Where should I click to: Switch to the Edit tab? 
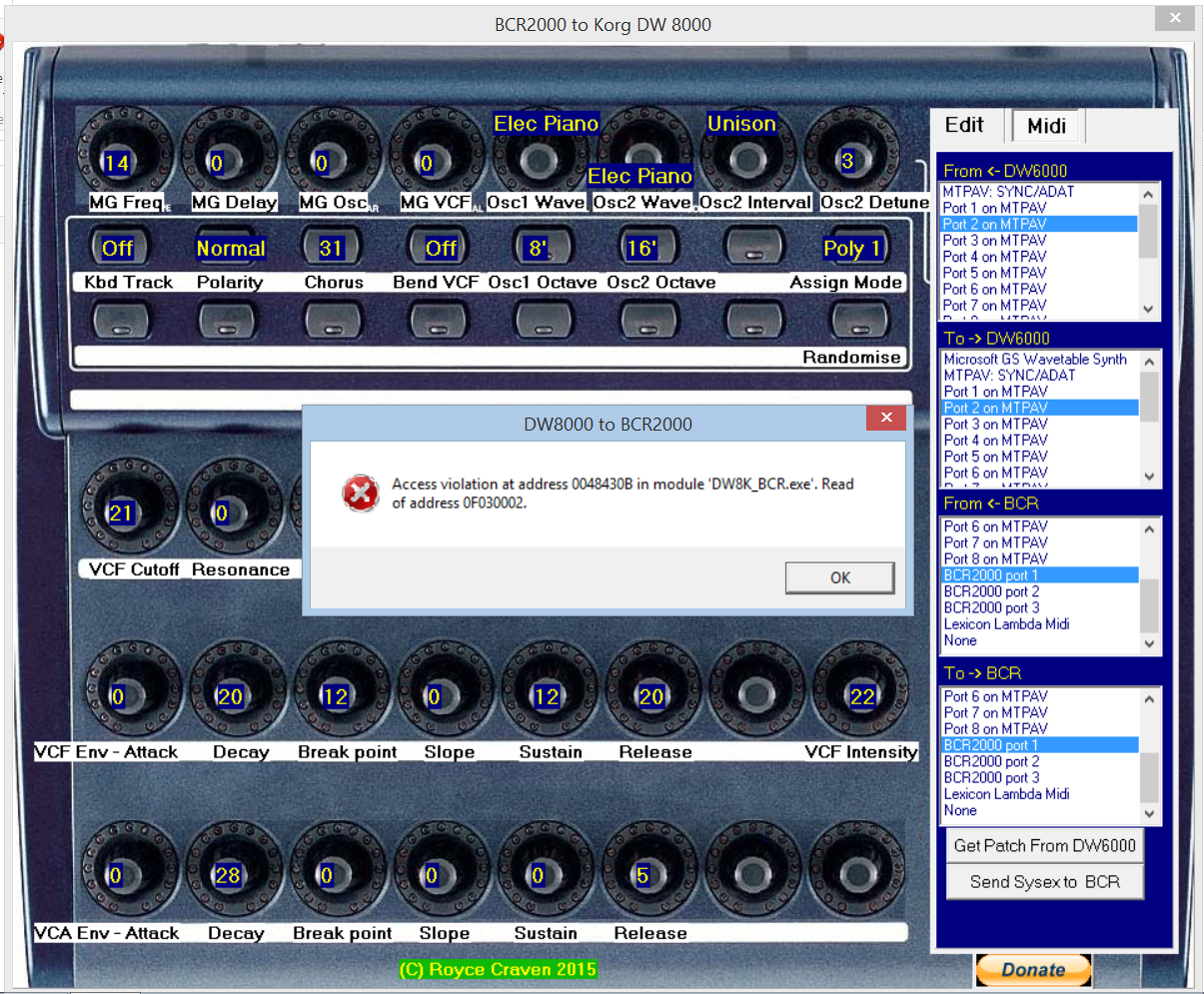pos(964,125)
